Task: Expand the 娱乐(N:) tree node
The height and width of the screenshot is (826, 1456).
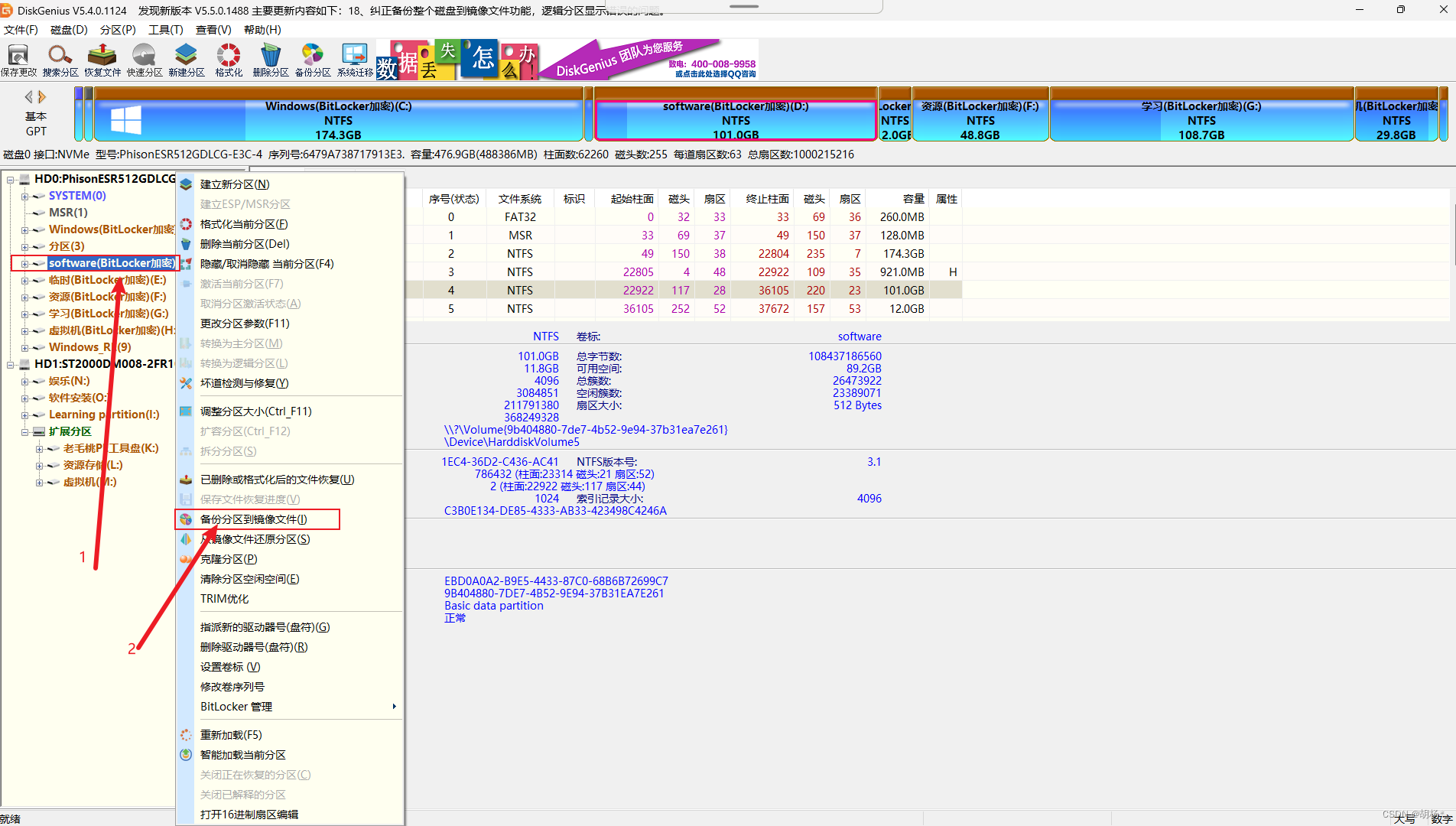Action: click(24, 381)
